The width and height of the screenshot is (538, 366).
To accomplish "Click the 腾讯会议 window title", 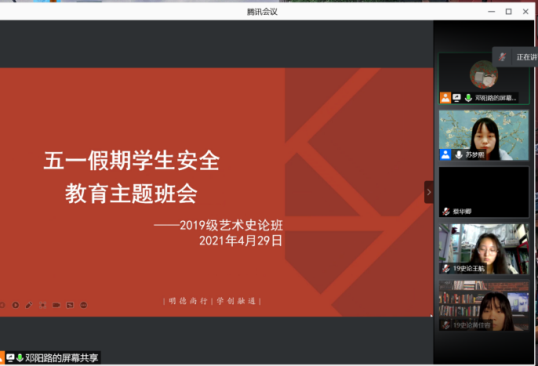I will point(262,12).
